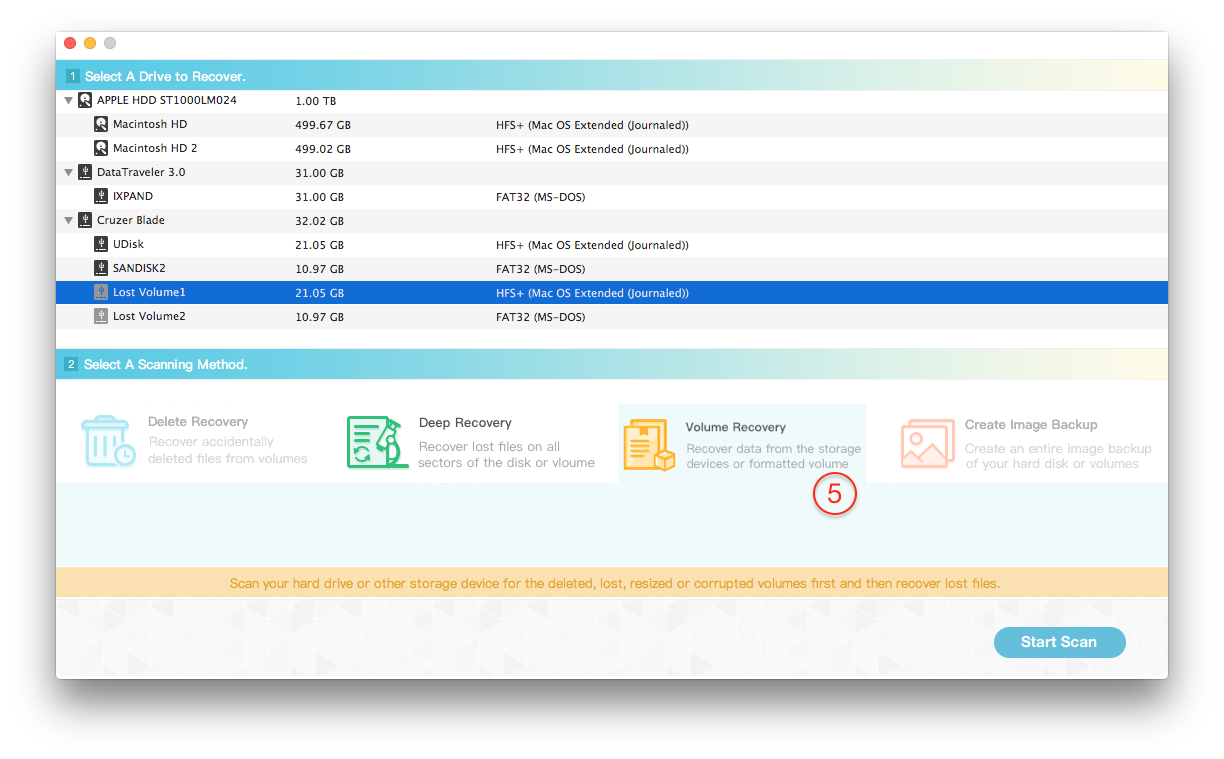
Task: Collapse the APPLE HDD ST1000LM024 drive tree
Action: click(68, 100)
